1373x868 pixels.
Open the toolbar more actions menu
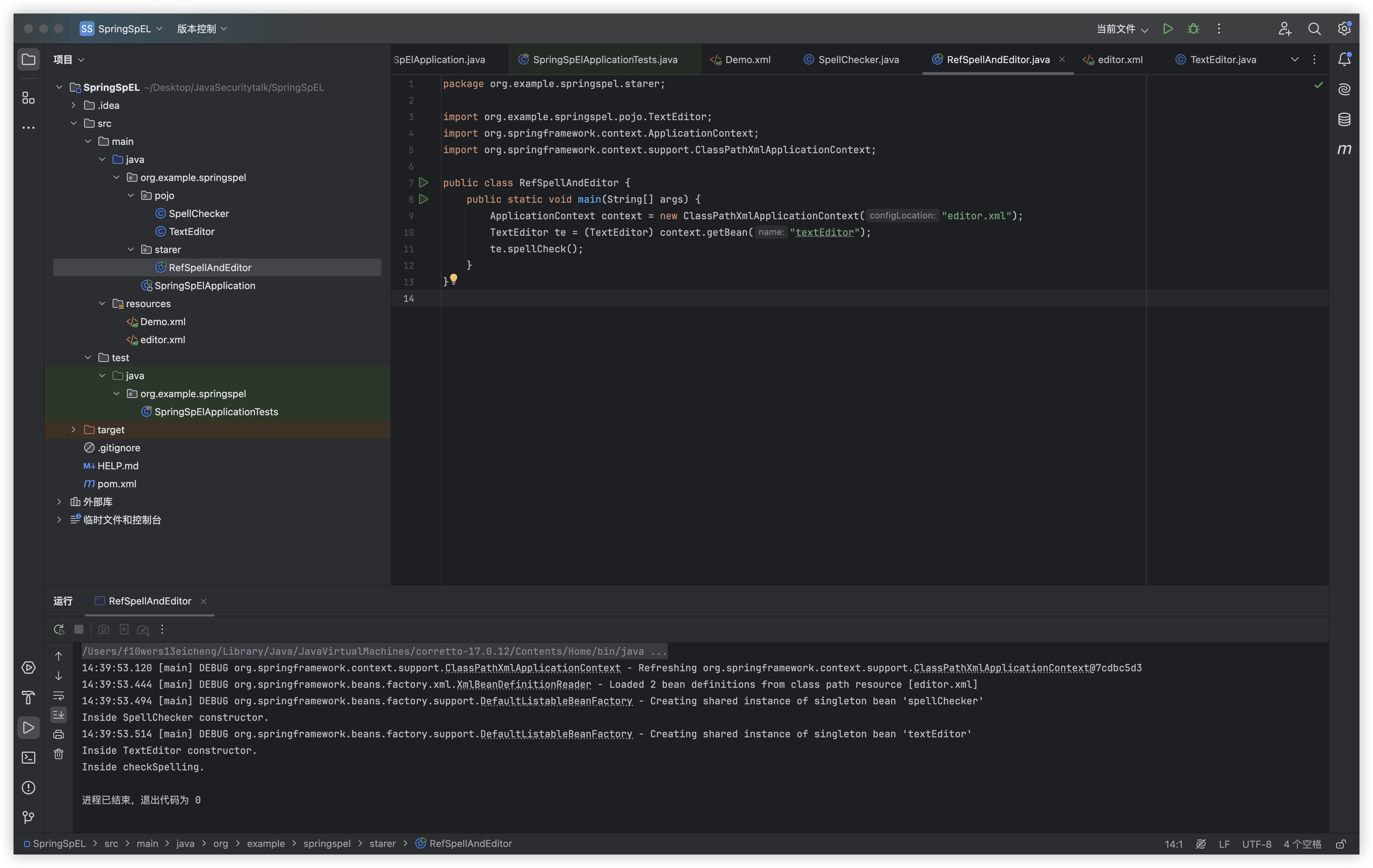(1219, 29)
